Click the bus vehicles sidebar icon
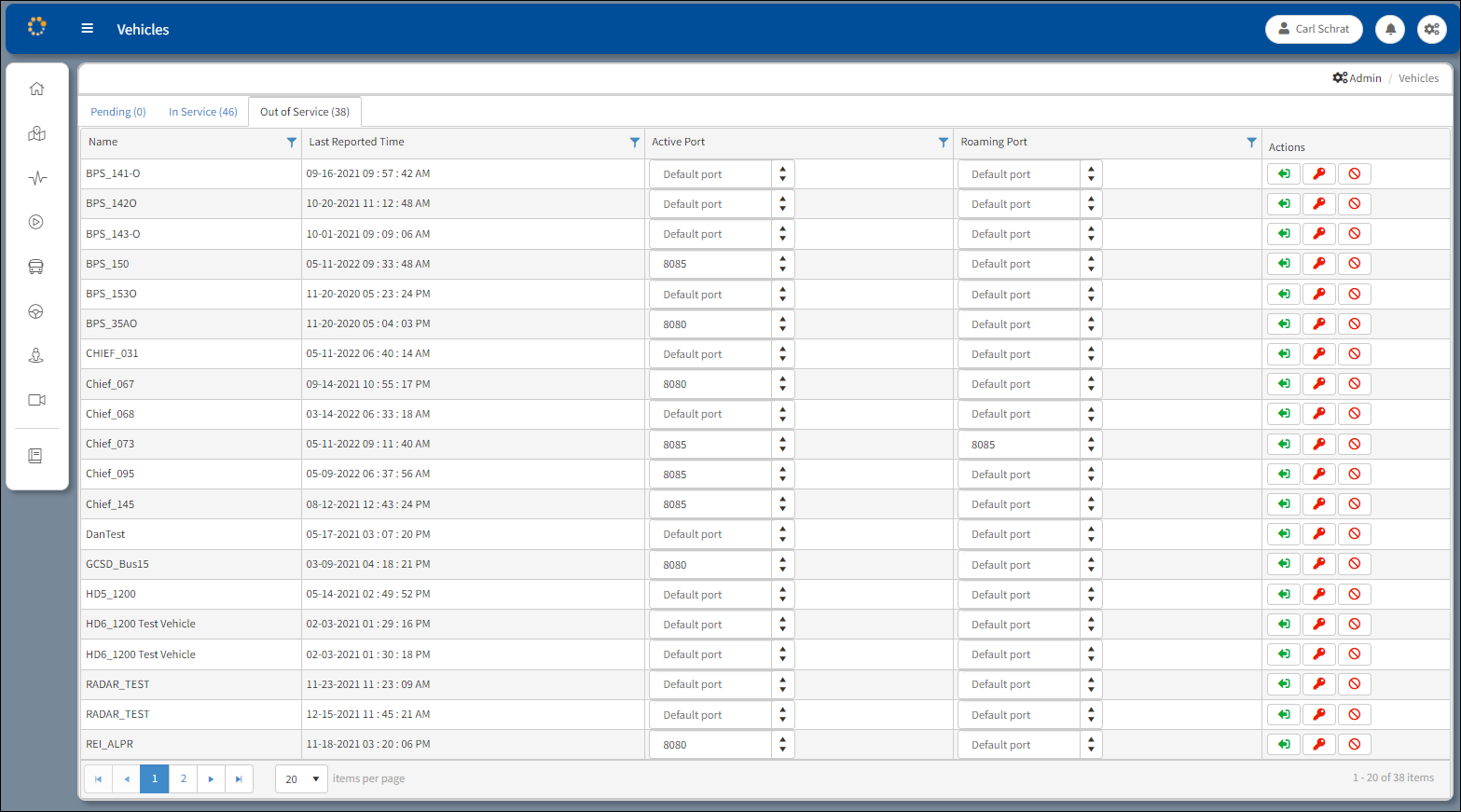The width and height of the screenshot is (1461, 812). tap(36, 267)
